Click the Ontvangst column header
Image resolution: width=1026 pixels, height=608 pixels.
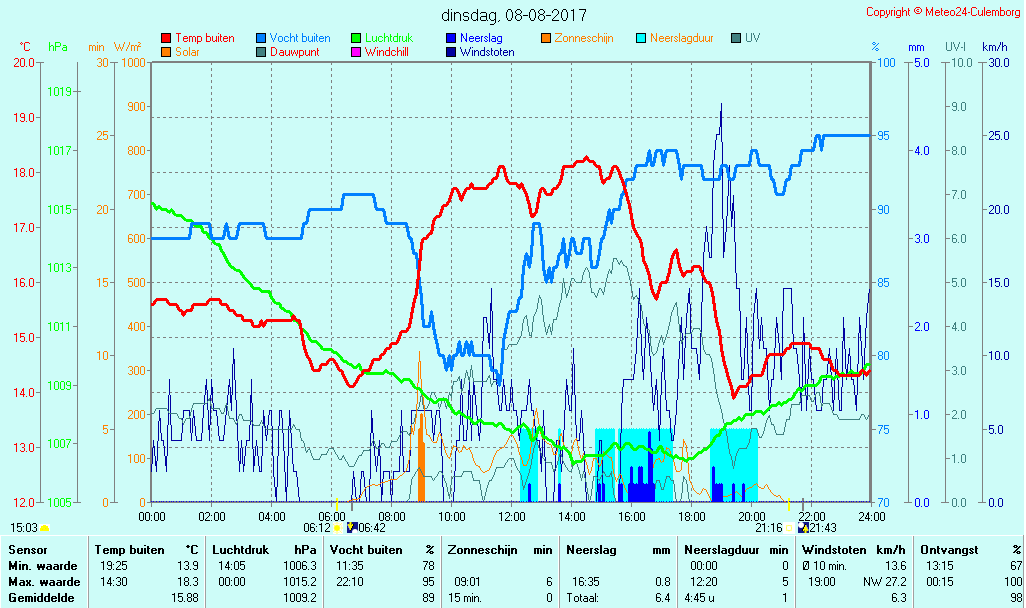pyautogui.click(x=948, y=550)
